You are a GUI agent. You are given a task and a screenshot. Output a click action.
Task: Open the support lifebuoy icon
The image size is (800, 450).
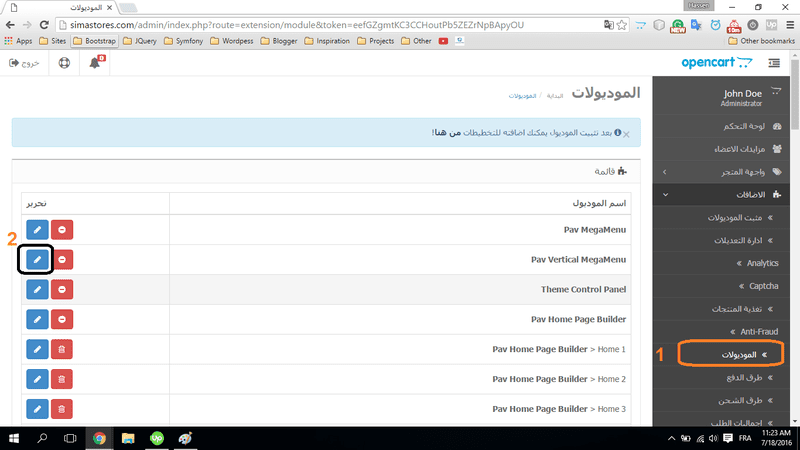click(x=64, y=63)
